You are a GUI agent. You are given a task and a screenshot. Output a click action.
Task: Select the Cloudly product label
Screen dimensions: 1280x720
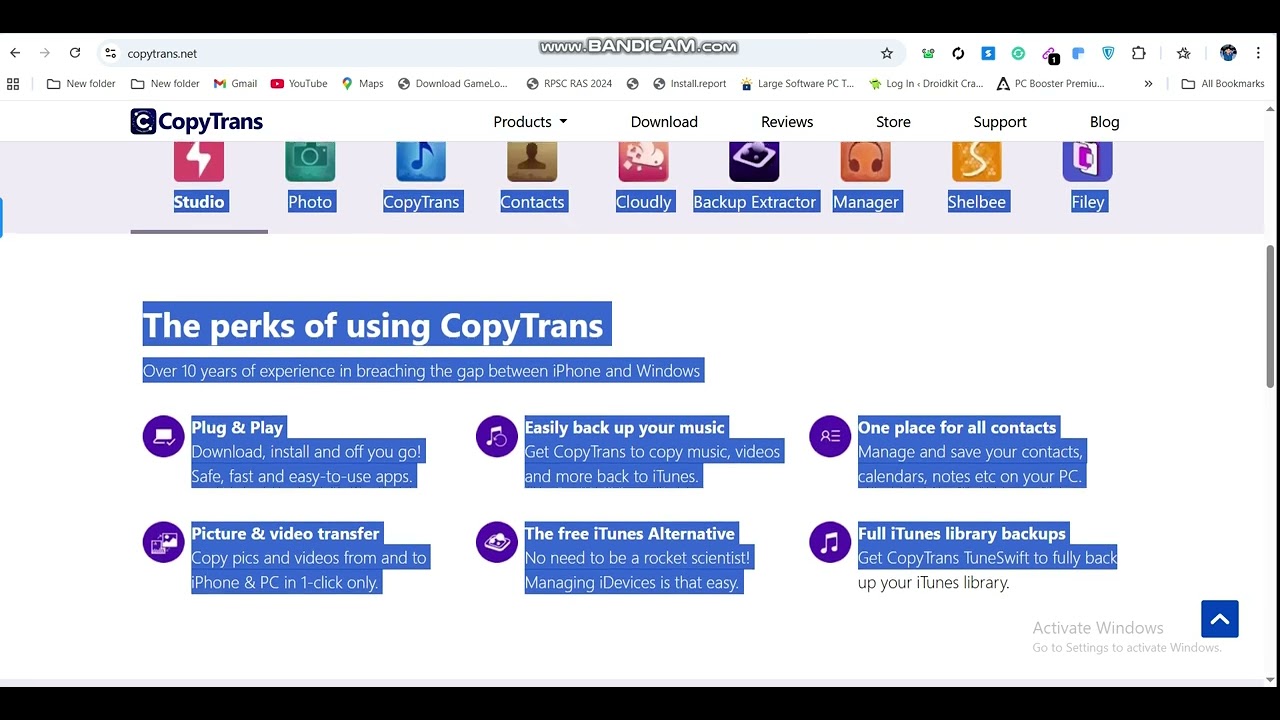point(644,202)
